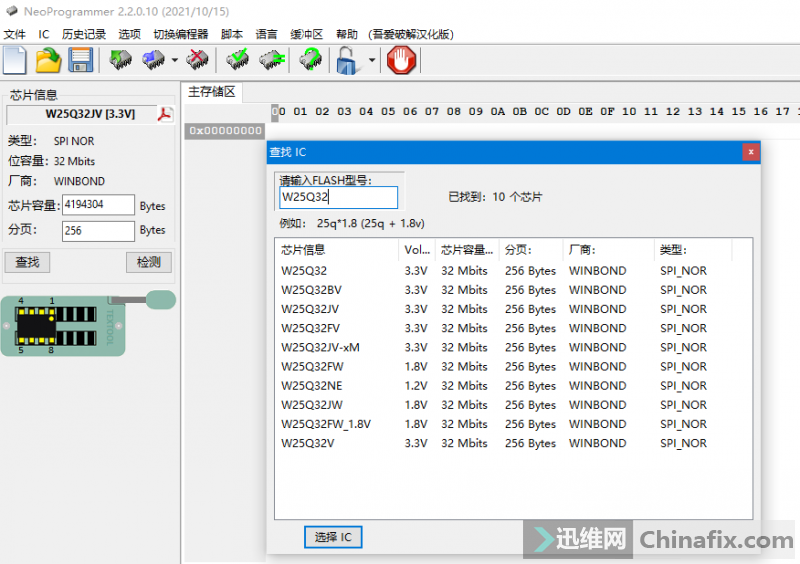Open dropdown arrow next to padlock icon
Viewport: 800px width, 564px height.
click(372, 60)
